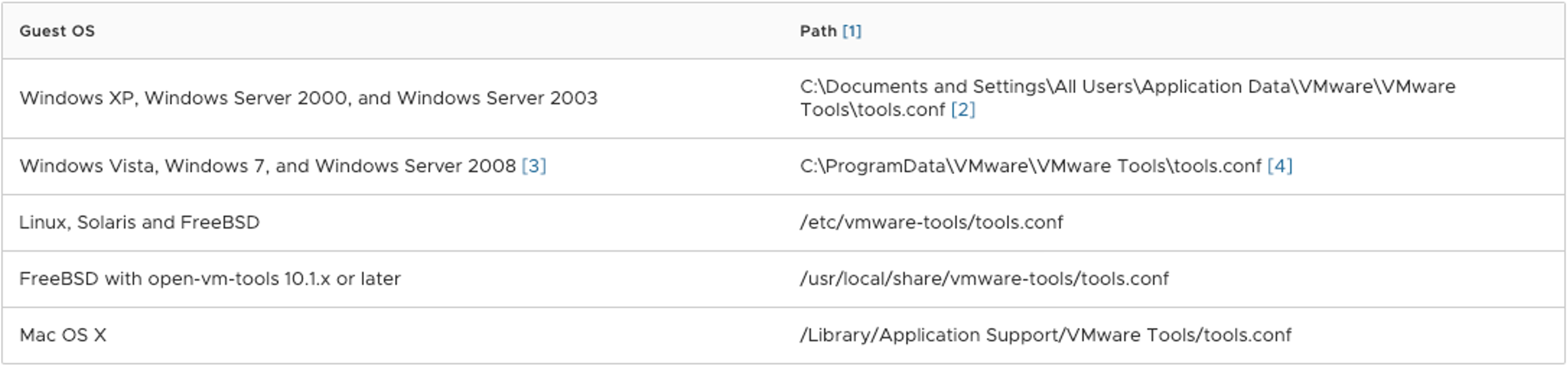Select the C:\ProgramData\VMware path text
Screen dimensions: 1568x367
pyautogui.click(x=1030, y=166)
